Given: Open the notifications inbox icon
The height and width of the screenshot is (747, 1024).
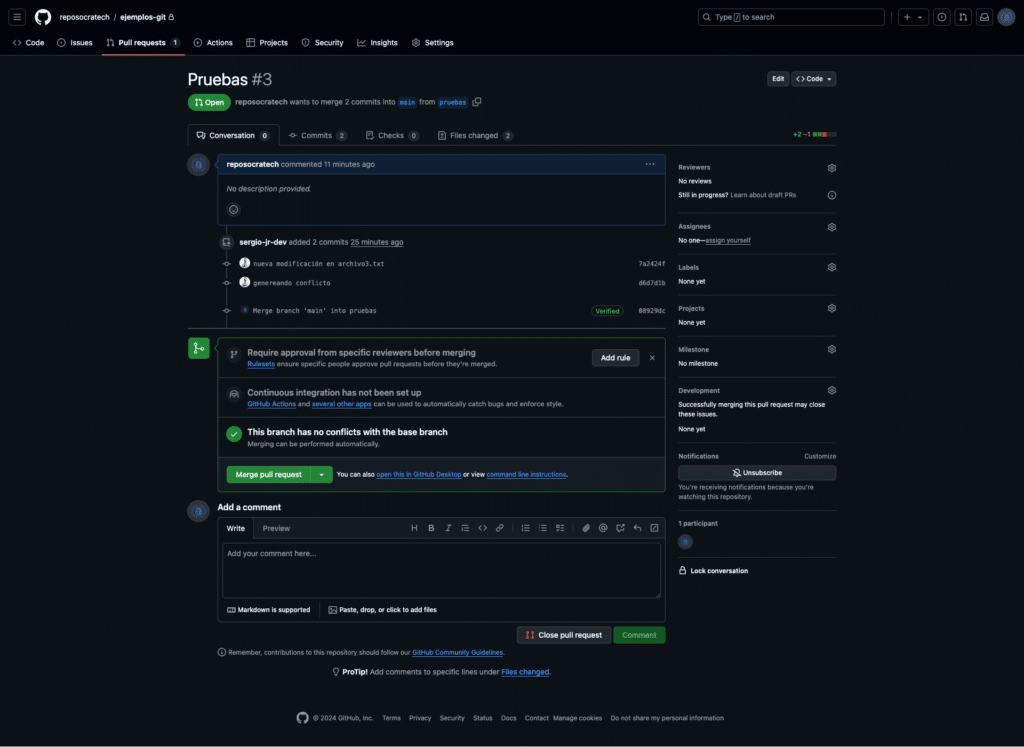Looking at the screenshot, I should 985,17.
